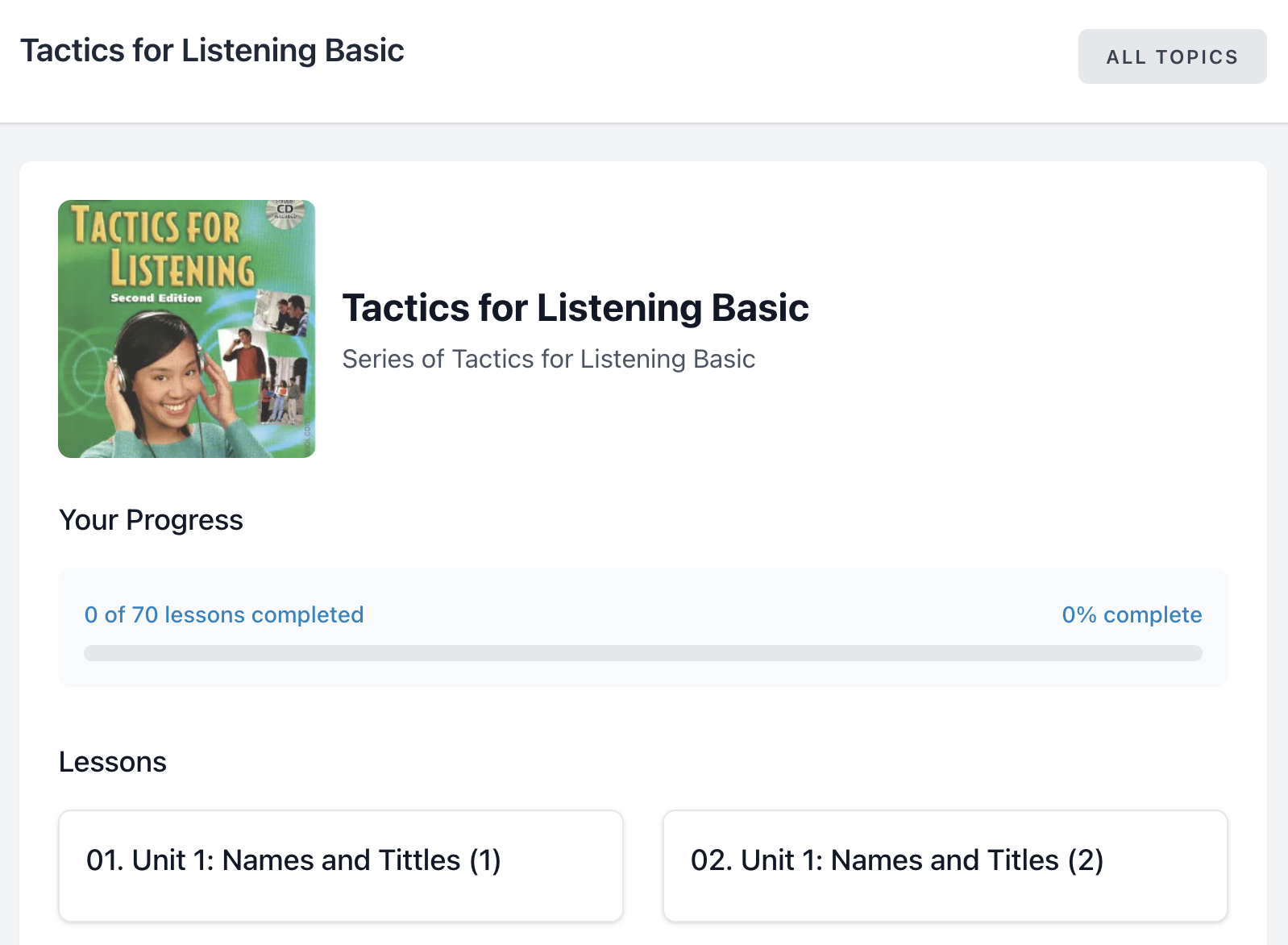Screen dimensions: 1288x945
Task: Click the bold course title beside the cover
Action: 575,308
